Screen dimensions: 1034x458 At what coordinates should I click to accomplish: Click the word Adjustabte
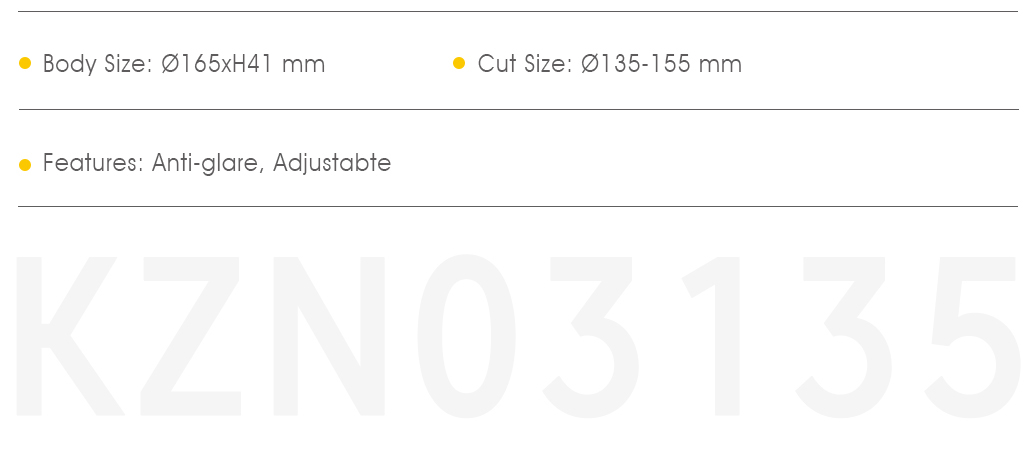(332, 163)
